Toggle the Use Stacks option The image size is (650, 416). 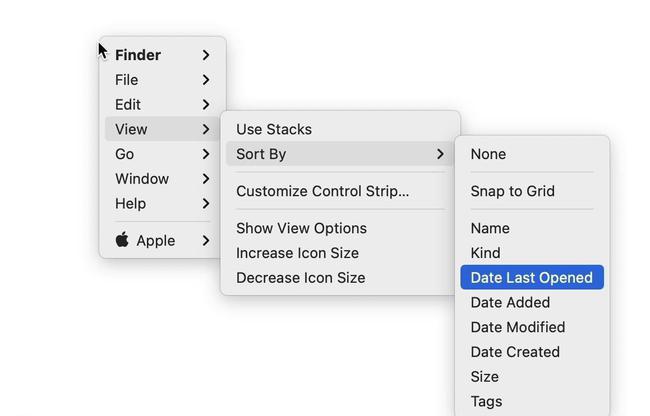274,129
